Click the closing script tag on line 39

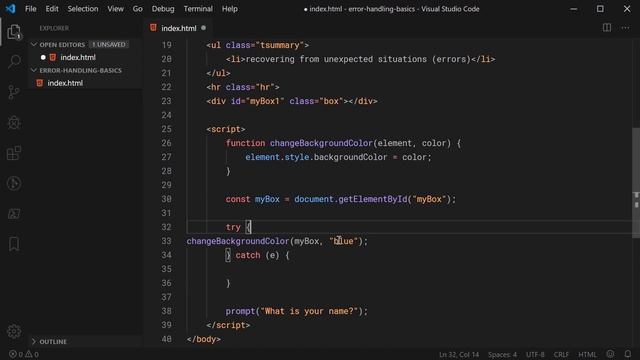coord(228,325)
